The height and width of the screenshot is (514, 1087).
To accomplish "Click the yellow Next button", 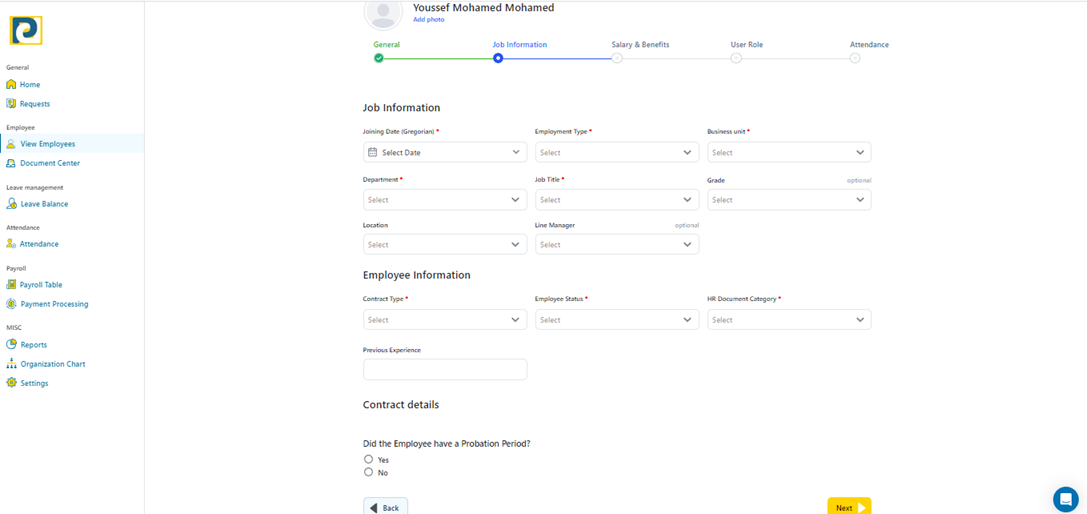I will pos(848,507).
